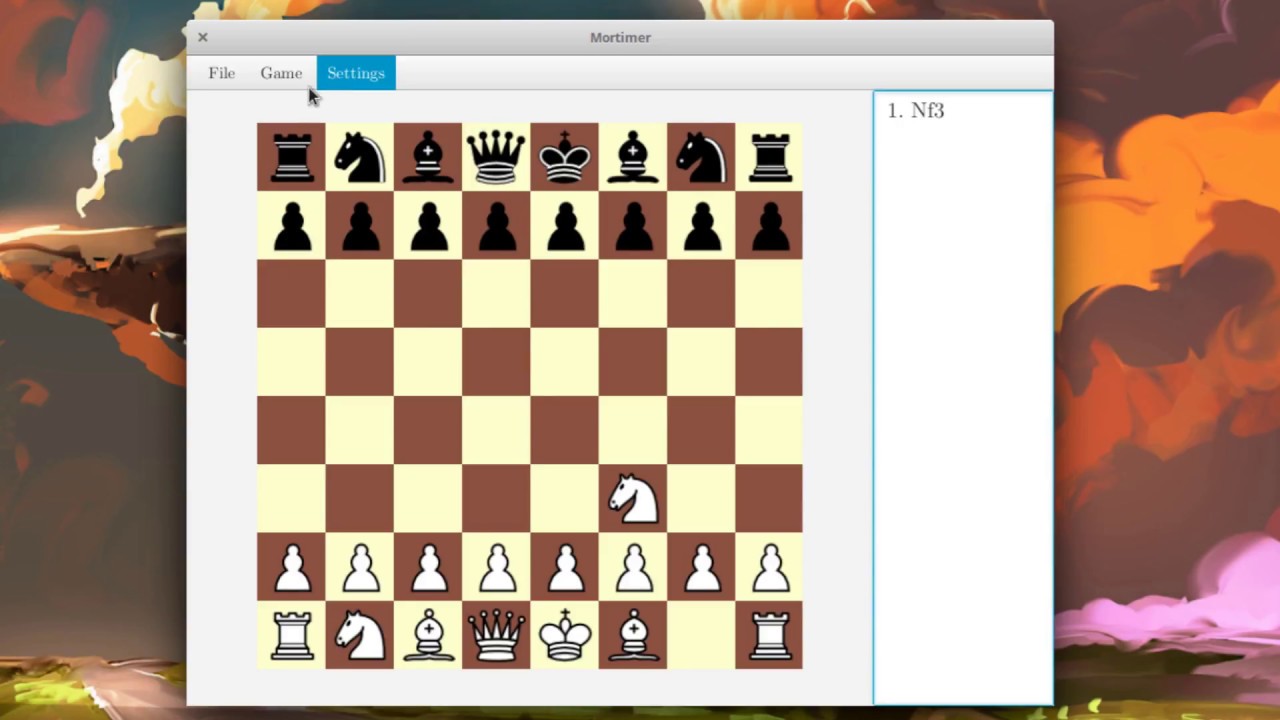Image resolution: width=1280 pixels, height=720 pixels.
Task: Close the Mortimer window
Action: click(203, 37)
